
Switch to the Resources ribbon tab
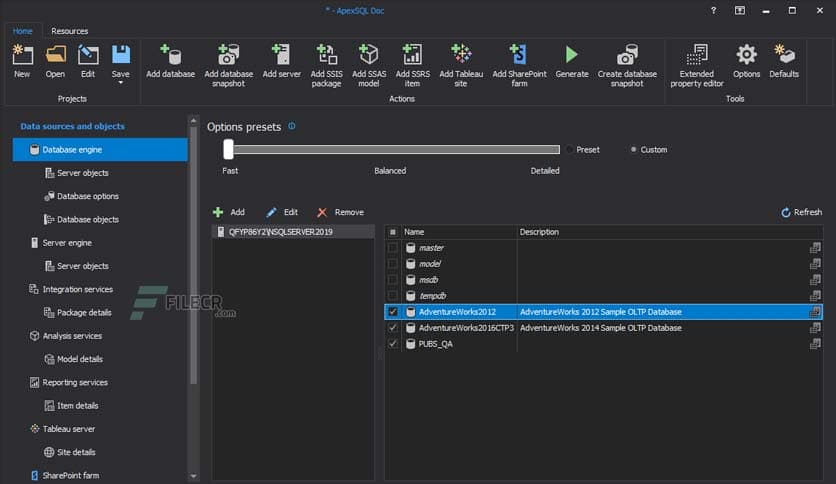(69, 31)
